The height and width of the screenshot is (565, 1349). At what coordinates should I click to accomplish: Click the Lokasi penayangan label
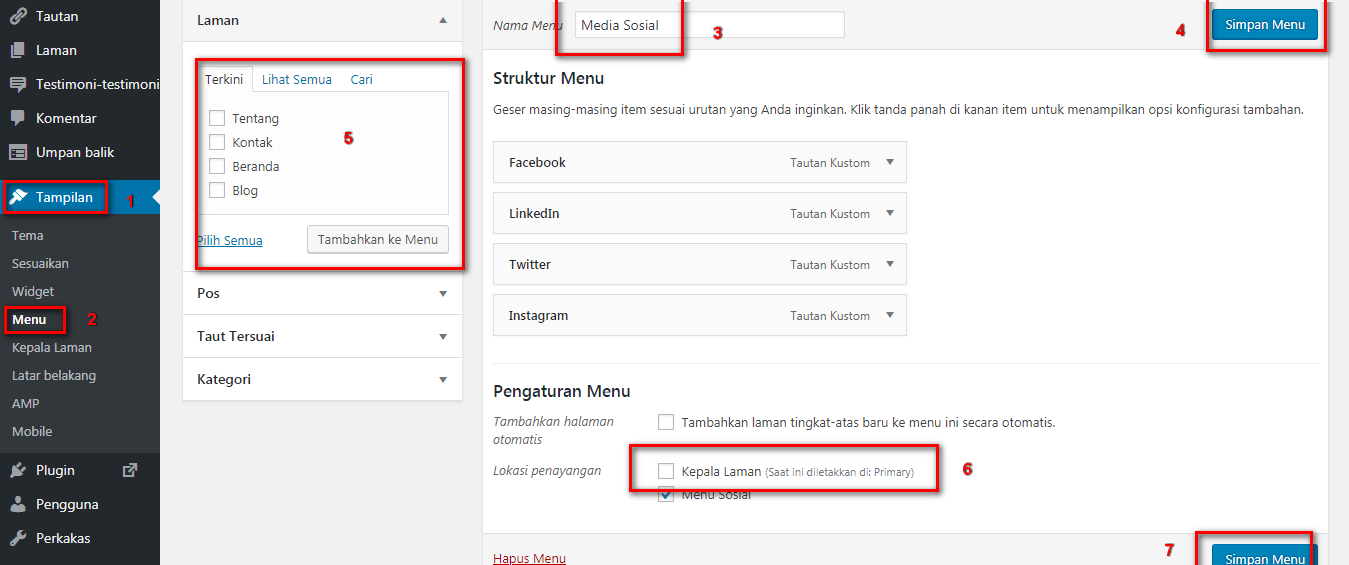coord(547,470)
